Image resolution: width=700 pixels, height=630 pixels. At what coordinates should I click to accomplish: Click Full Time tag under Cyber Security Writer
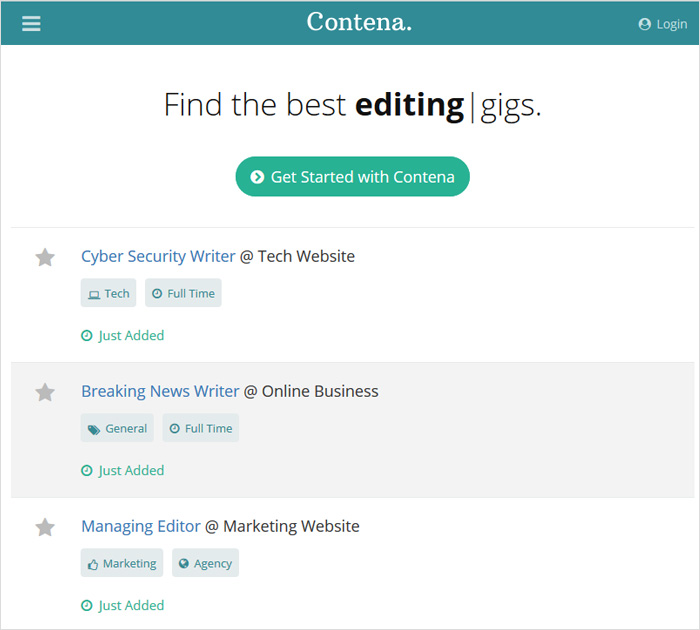click(x=183, y=293)
